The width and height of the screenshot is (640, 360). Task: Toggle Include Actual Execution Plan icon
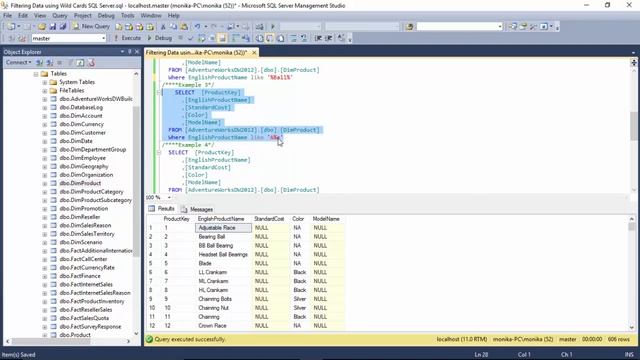click(236, 38)
